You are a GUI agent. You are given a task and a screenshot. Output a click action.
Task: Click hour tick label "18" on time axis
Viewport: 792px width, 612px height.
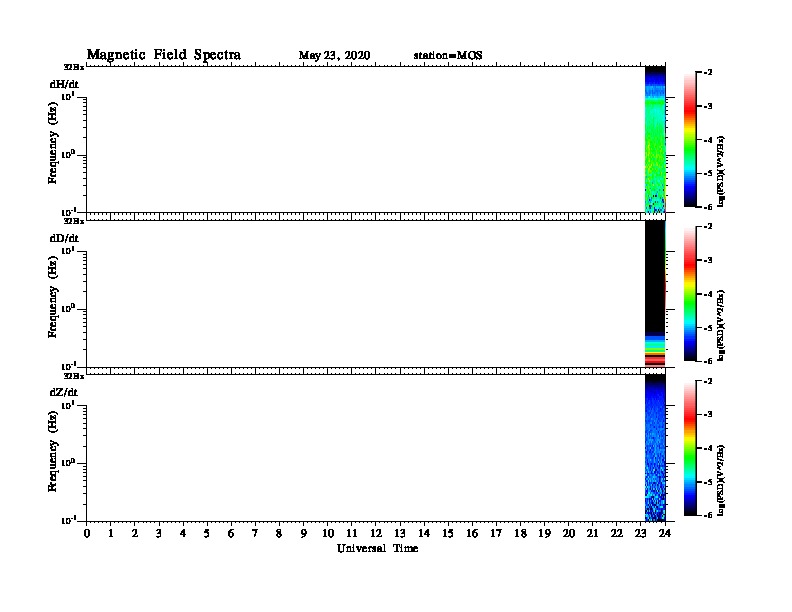pyautogui.click(x=520, y=533)
